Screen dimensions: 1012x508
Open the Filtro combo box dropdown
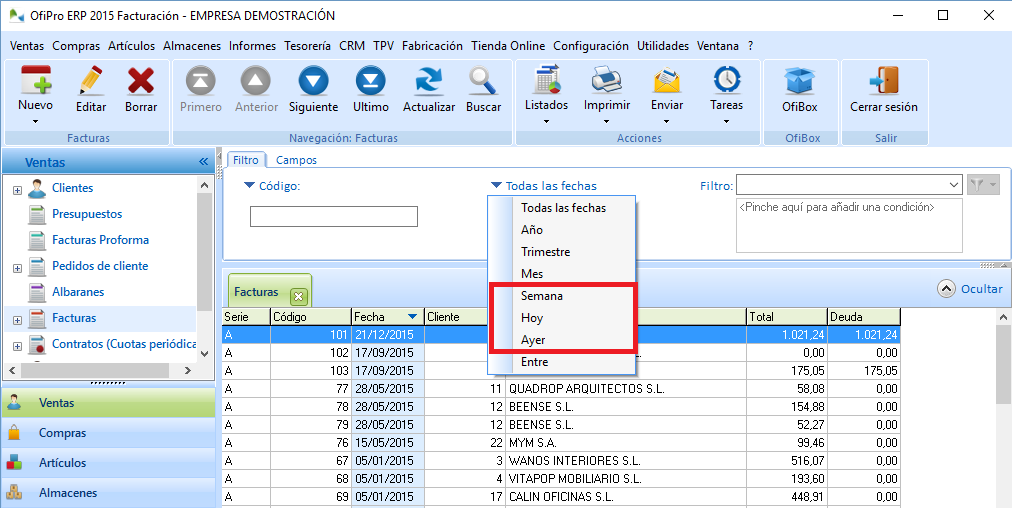(955, 185)
